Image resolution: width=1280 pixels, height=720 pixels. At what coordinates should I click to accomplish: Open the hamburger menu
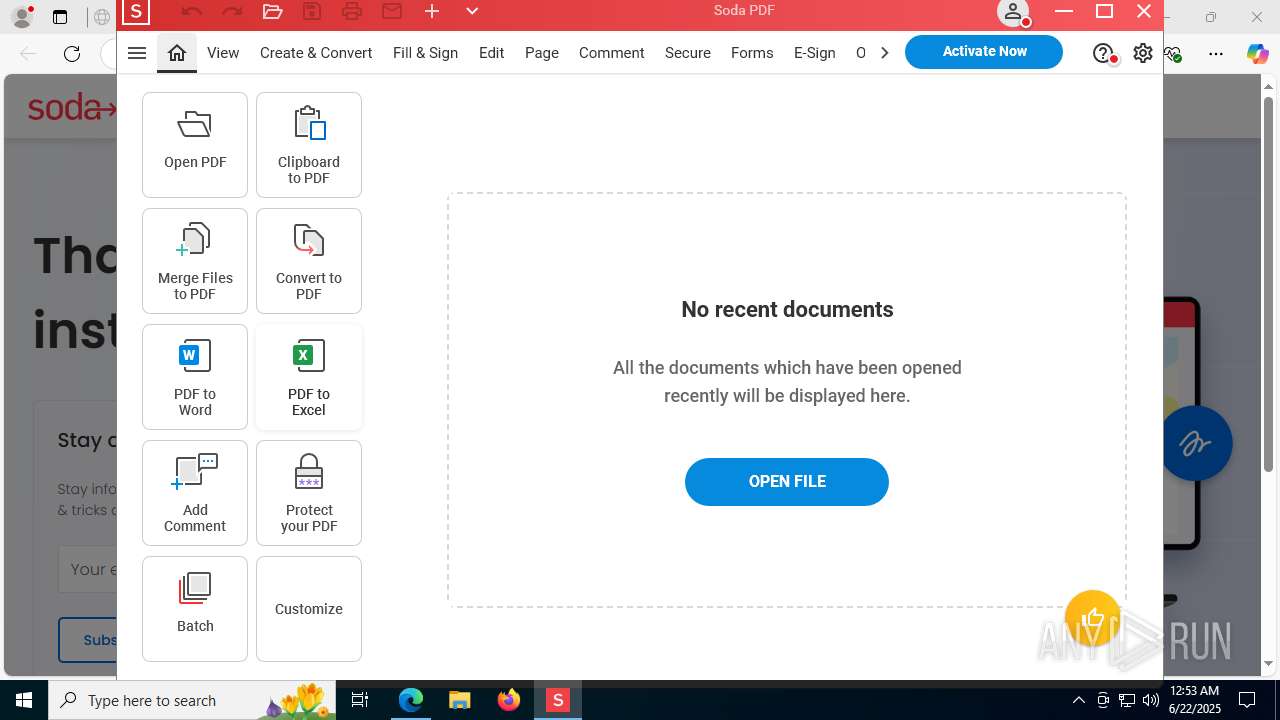tap(137, 53)
